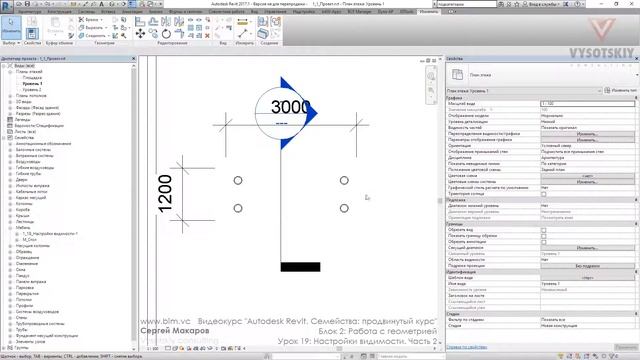This screenshot has height=360, width=640.
Task: Click the Thin Lines icon in quick access toolbar
Action: (132, 4)
